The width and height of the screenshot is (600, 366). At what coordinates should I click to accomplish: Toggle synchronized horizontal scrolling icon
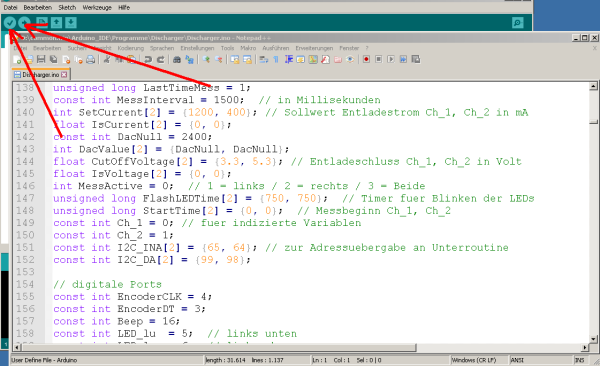[247, 59]
